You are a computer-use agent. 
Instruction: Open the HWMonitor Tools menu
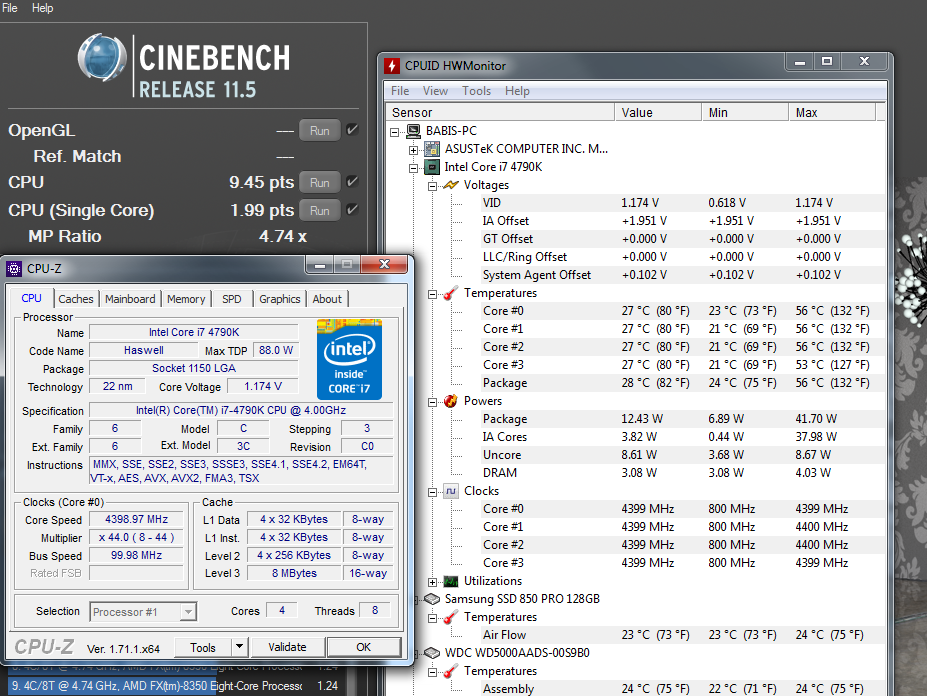477,90
